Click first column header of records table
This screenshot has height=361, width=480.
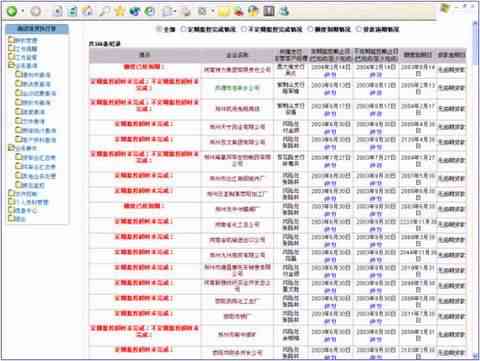click(144, 55)
